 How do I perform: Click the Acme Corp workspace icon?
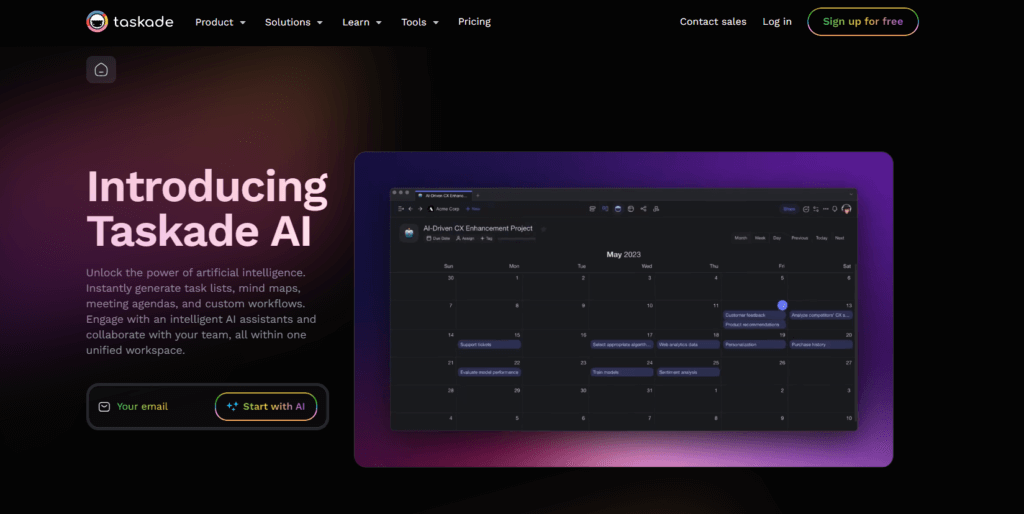(x=431, y=209)
